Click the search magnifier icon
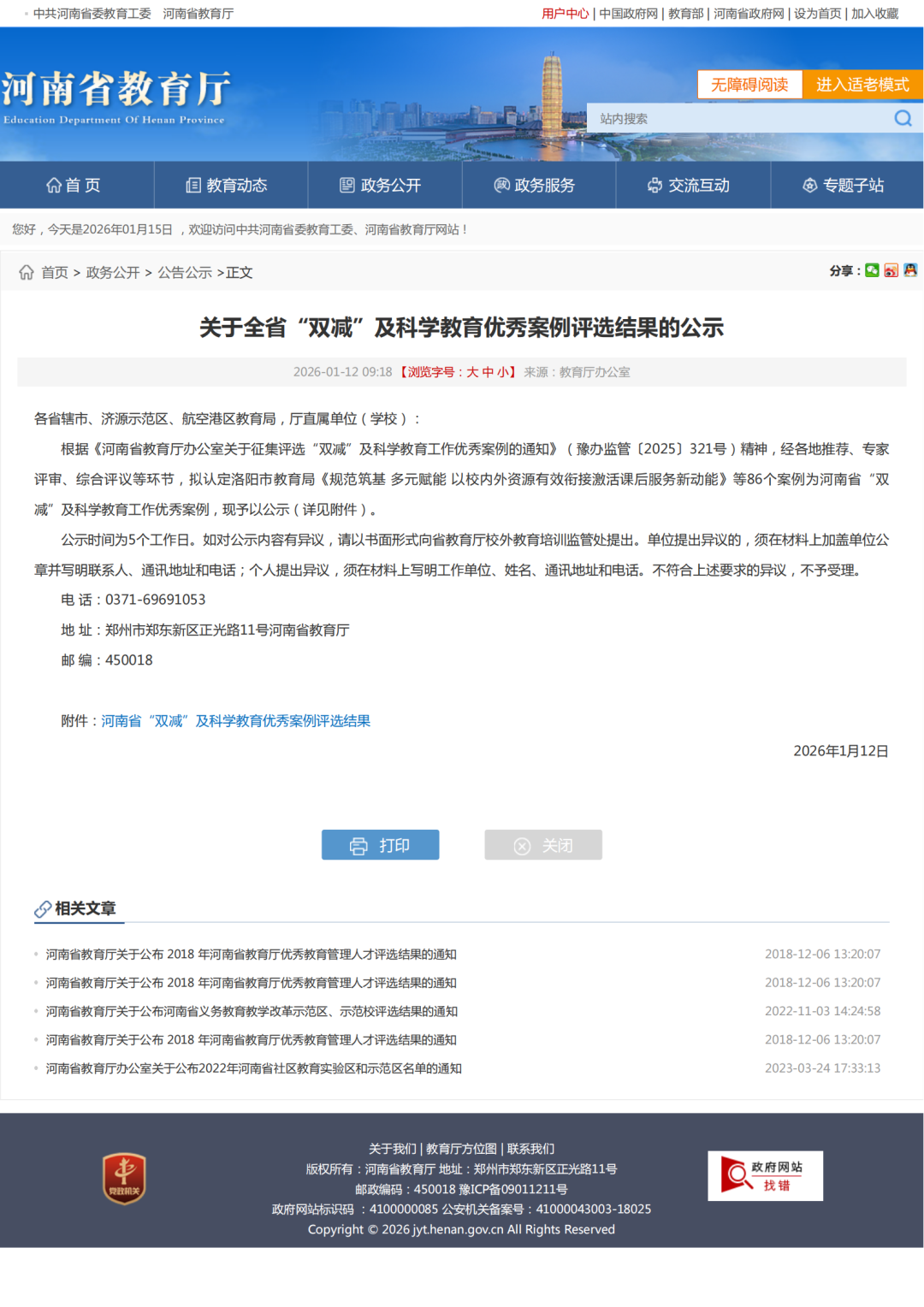Screen dimensions: 924x1307 point(903,118)
